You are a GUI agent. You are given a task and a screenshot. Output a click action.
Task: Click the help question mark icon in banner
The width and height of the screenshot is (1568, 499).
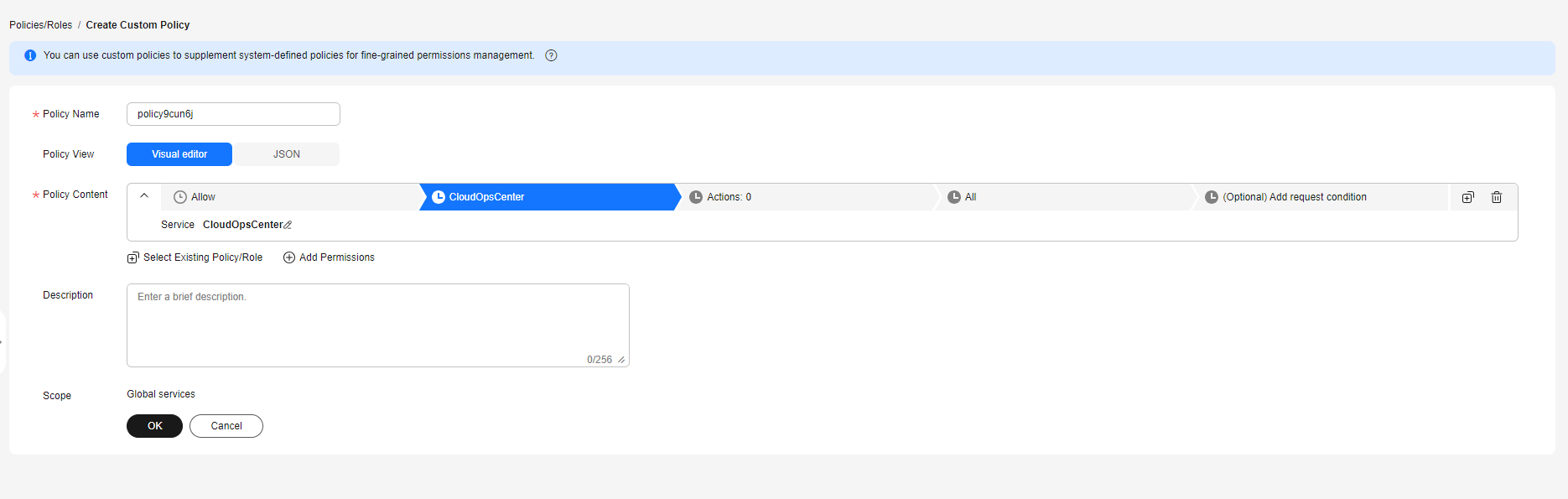[x=551, y=55]
